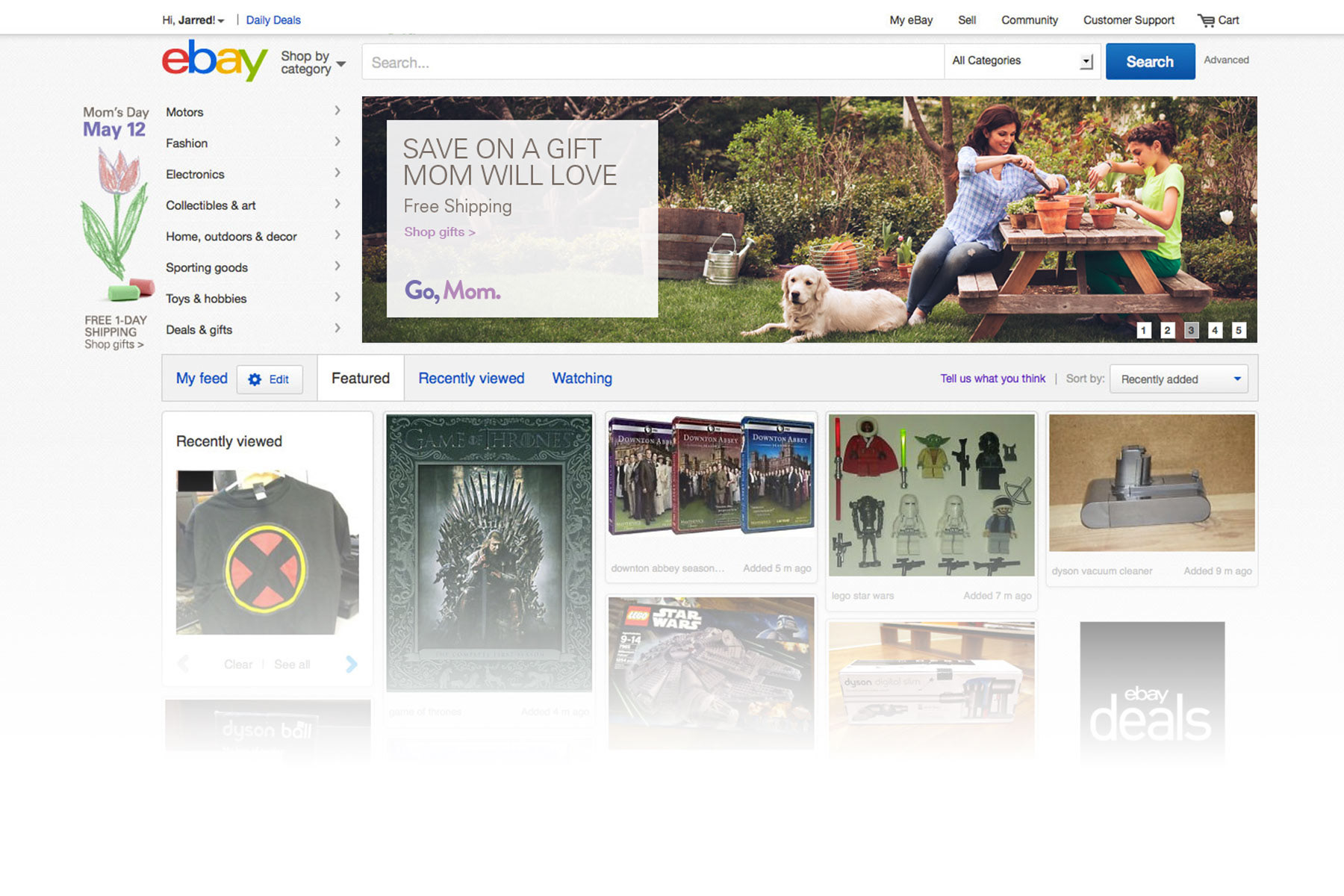Click the My feed link
This screenshot has height=896, width=1344.
(202, 379)
